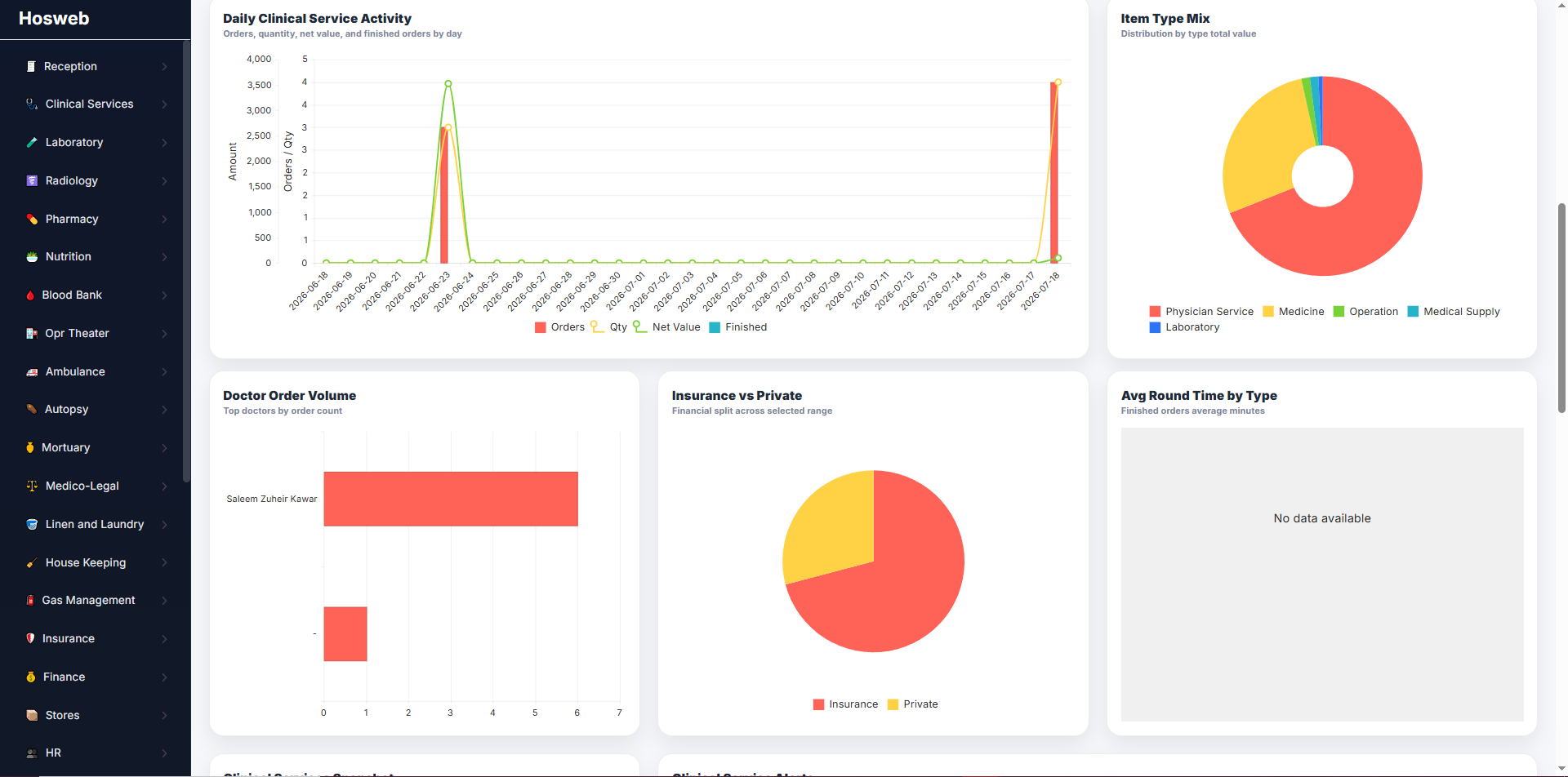Screen dimensions: 1568x777
Task: Toggle Physician Service in Item Type legend
Action: [1200, 312]
